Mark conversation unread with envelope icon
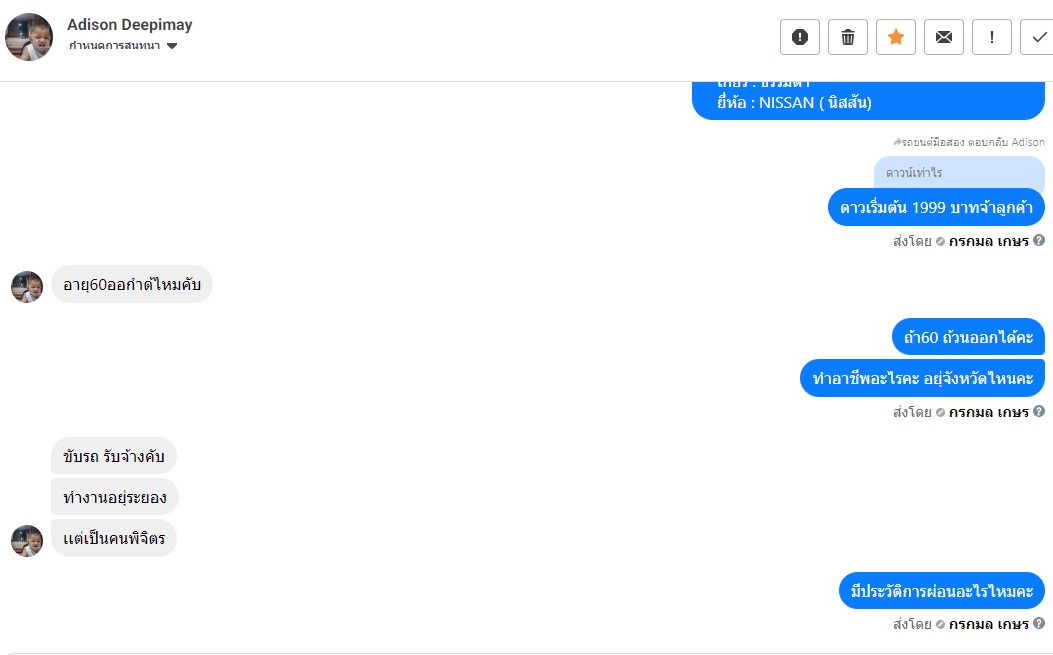The width and height of the screenshot is (1053, 655). point(944,37)
